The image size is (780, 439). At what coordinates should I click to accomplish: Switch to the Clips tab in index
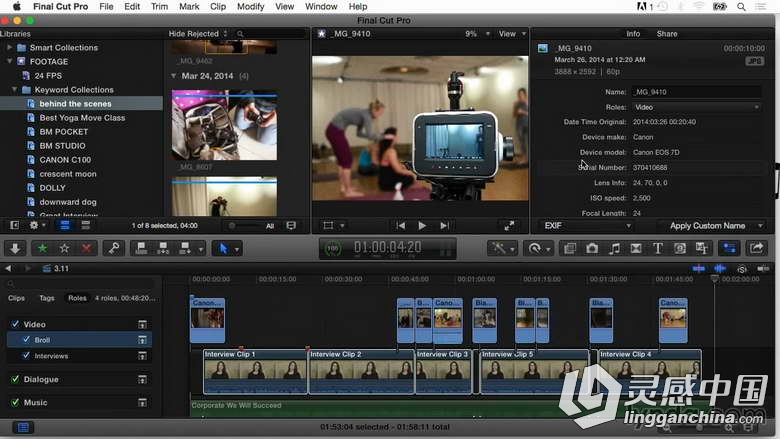(16, 298)
